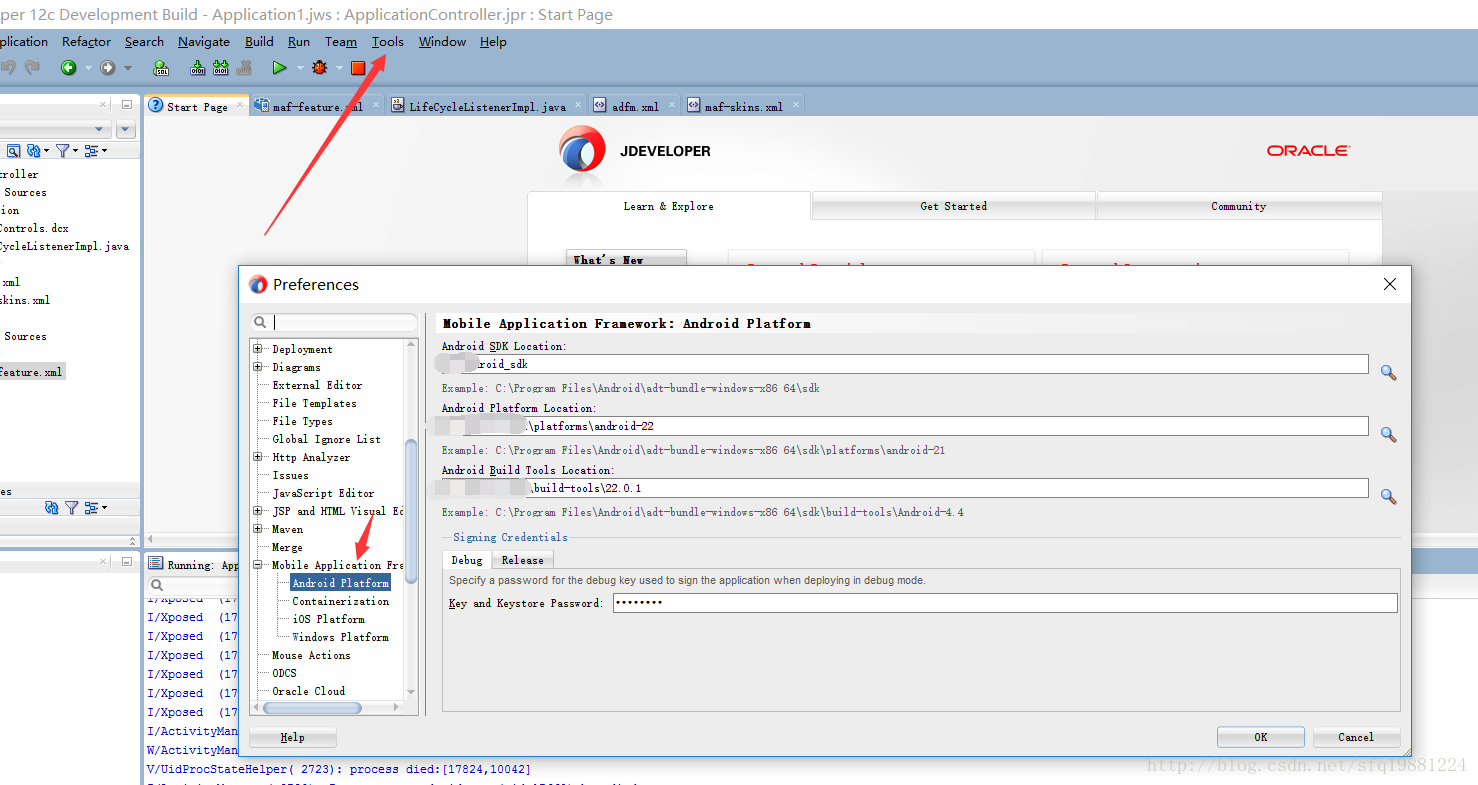
Task: Expand the Http Analyzer preferences node
Action: pyautogui.click(x=258, y=457)
